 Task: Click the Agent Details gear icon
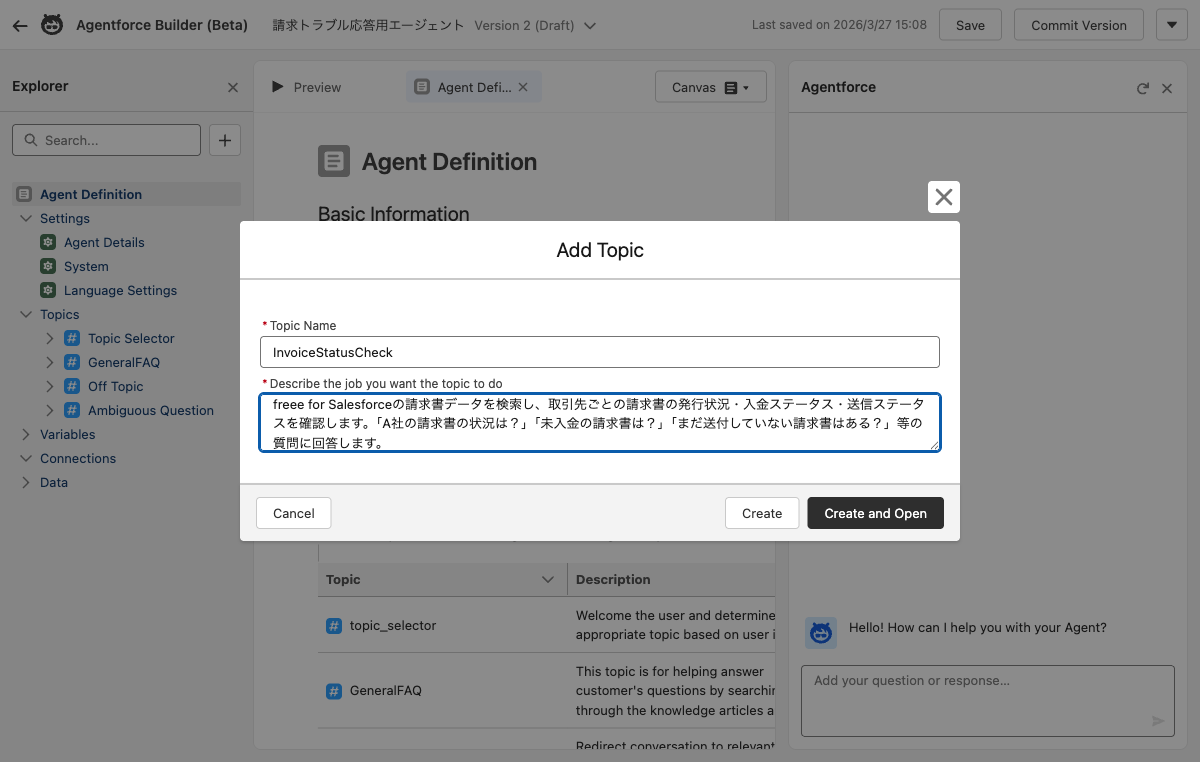click(48, 242)
